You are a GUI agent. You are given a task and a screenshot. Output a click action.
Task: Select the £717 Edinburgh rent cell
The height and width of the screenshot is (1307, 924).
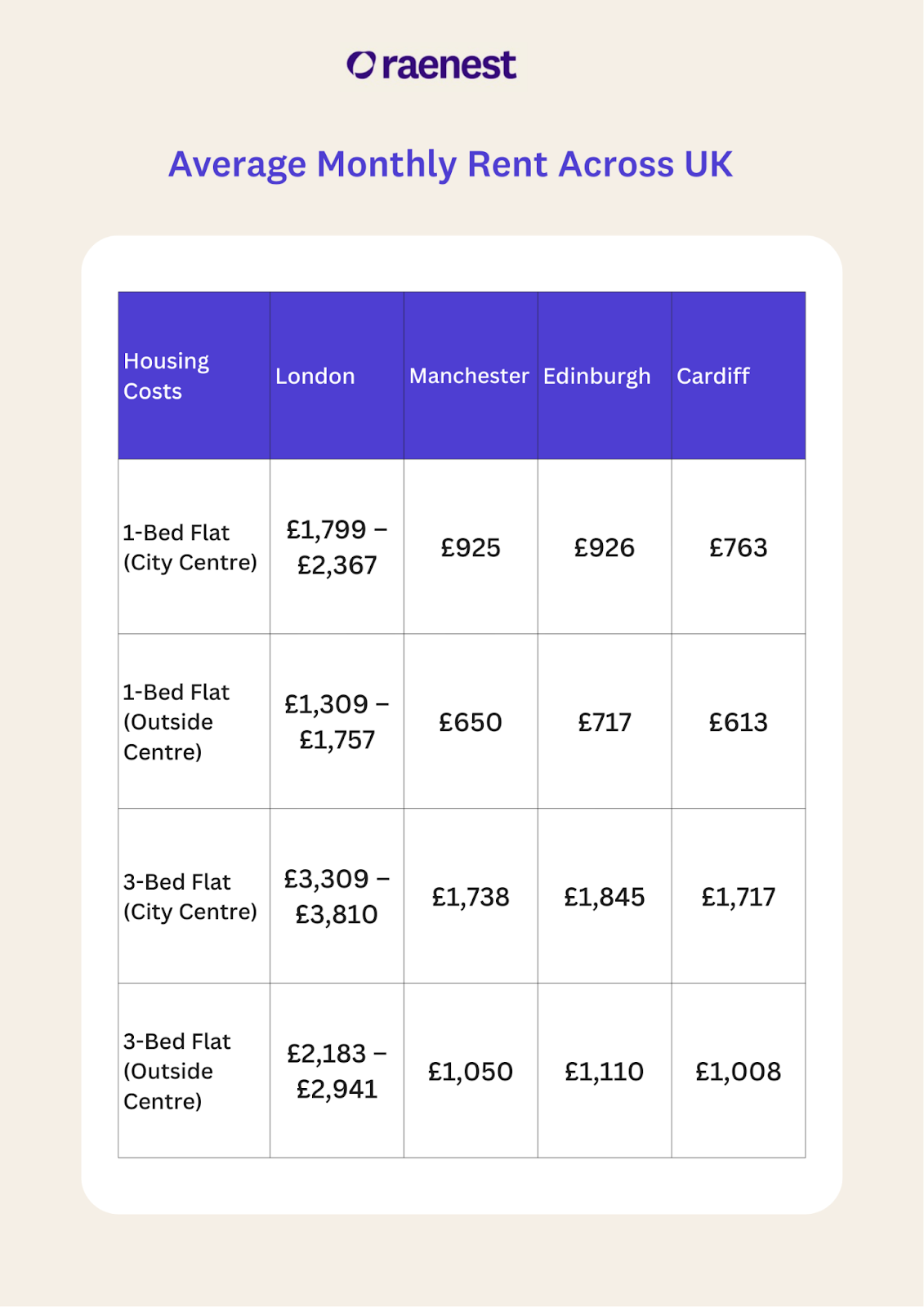[x=605, y=722]
